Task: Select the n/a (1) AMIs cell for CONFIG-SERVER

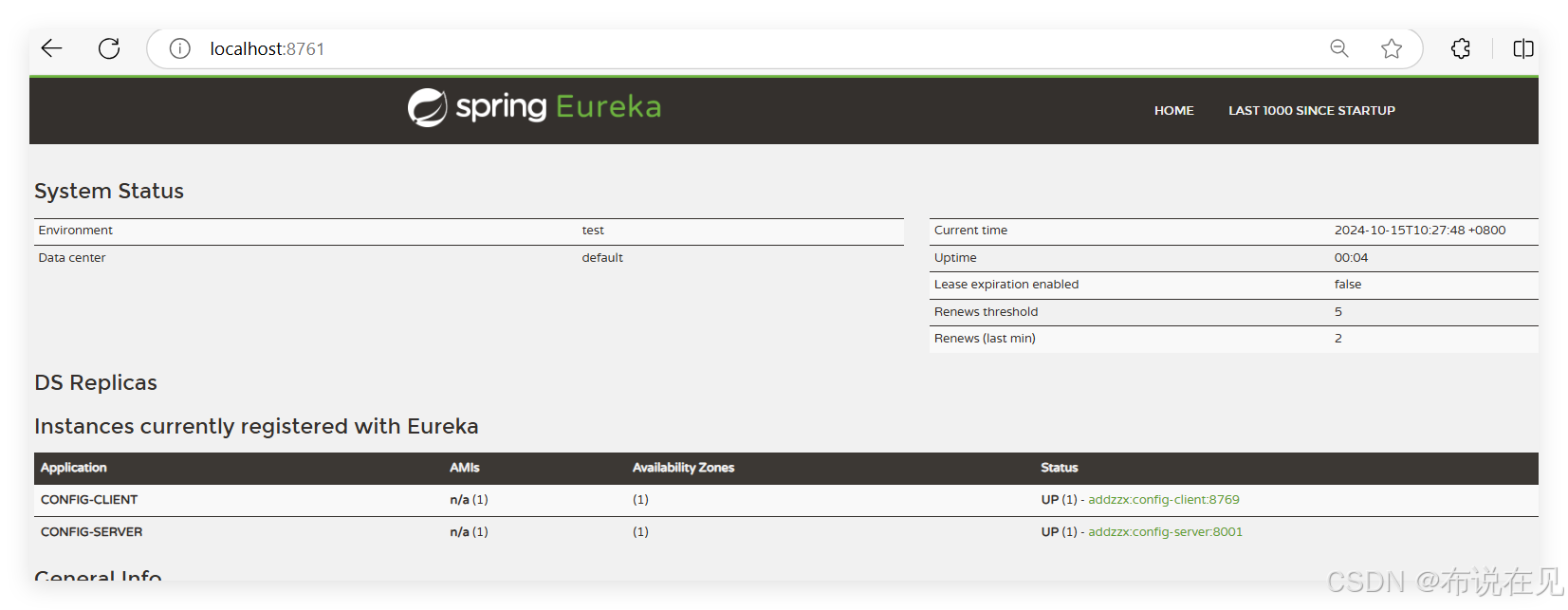Action: click(x=469, y=532)
